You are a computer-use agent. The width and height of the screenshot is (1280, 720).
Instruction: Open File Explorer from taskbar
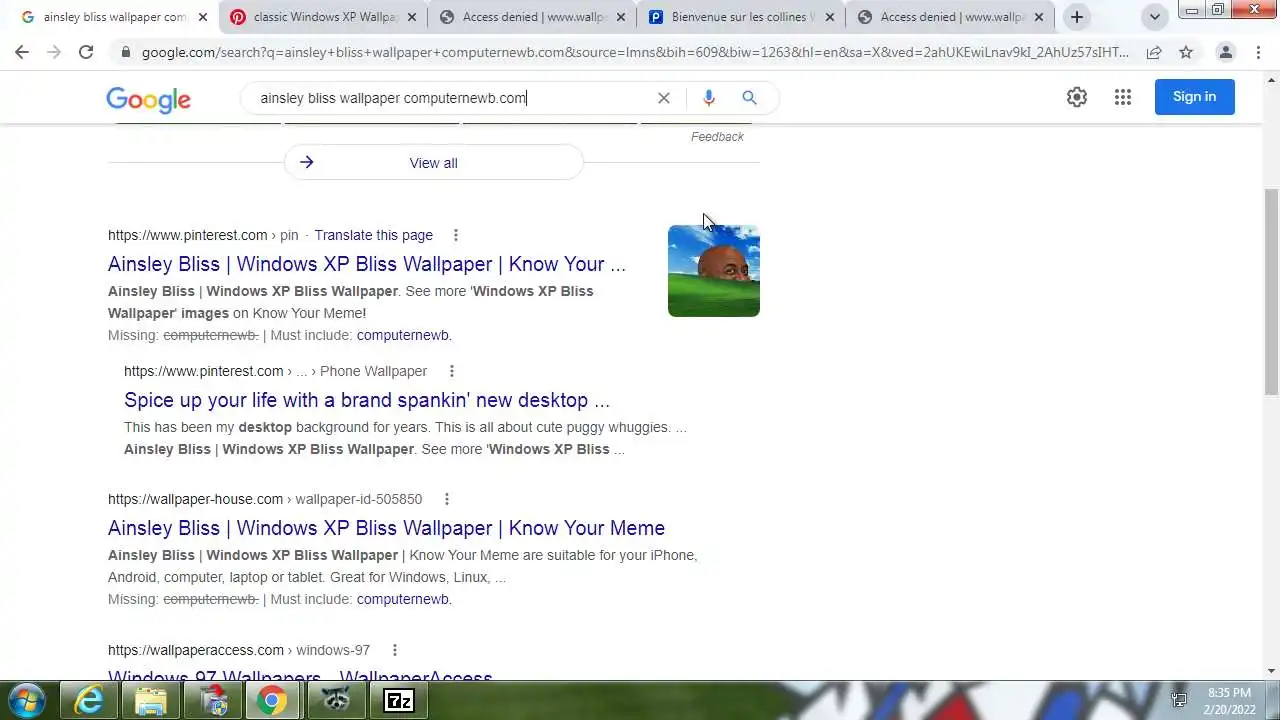(x=150, y=701)
